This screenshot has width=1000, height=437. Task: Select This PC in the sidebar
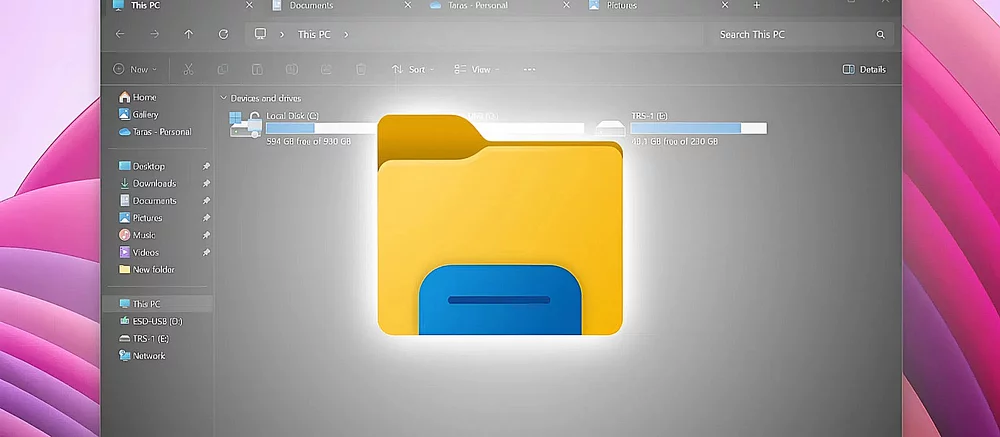pyautogui.click(x=158, y=304)
